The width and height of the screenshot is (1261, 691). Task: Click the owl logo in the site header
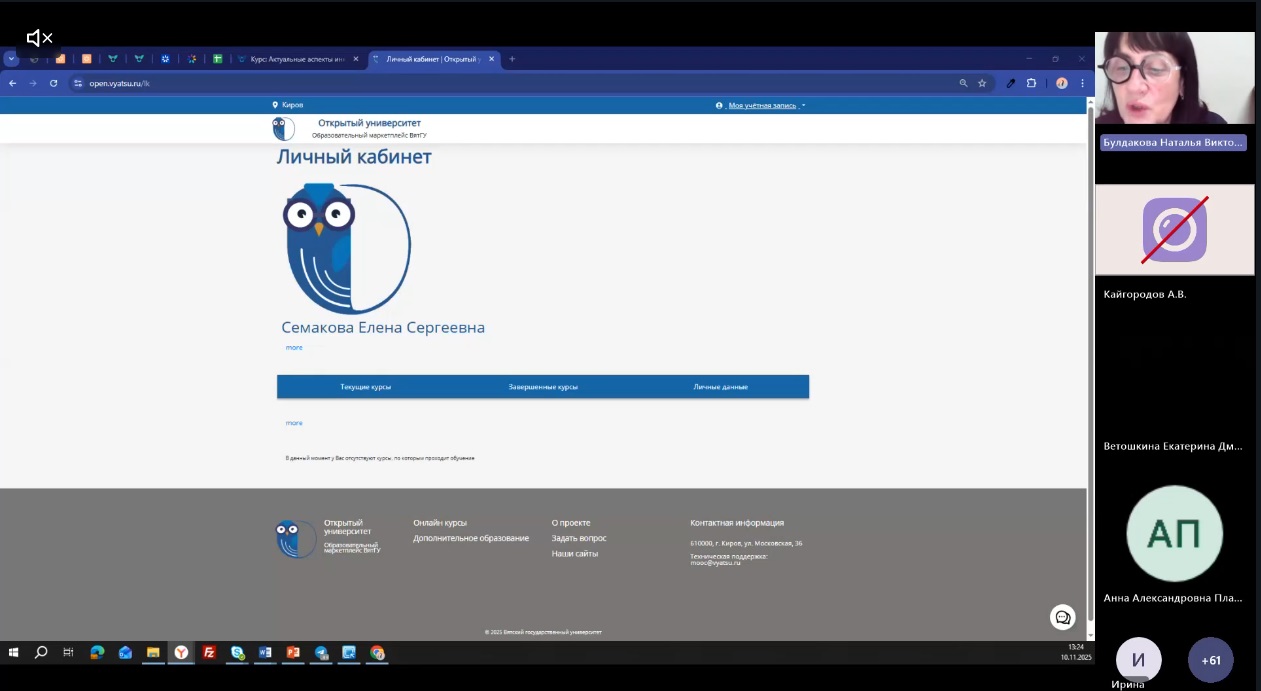tap(283, 129)
